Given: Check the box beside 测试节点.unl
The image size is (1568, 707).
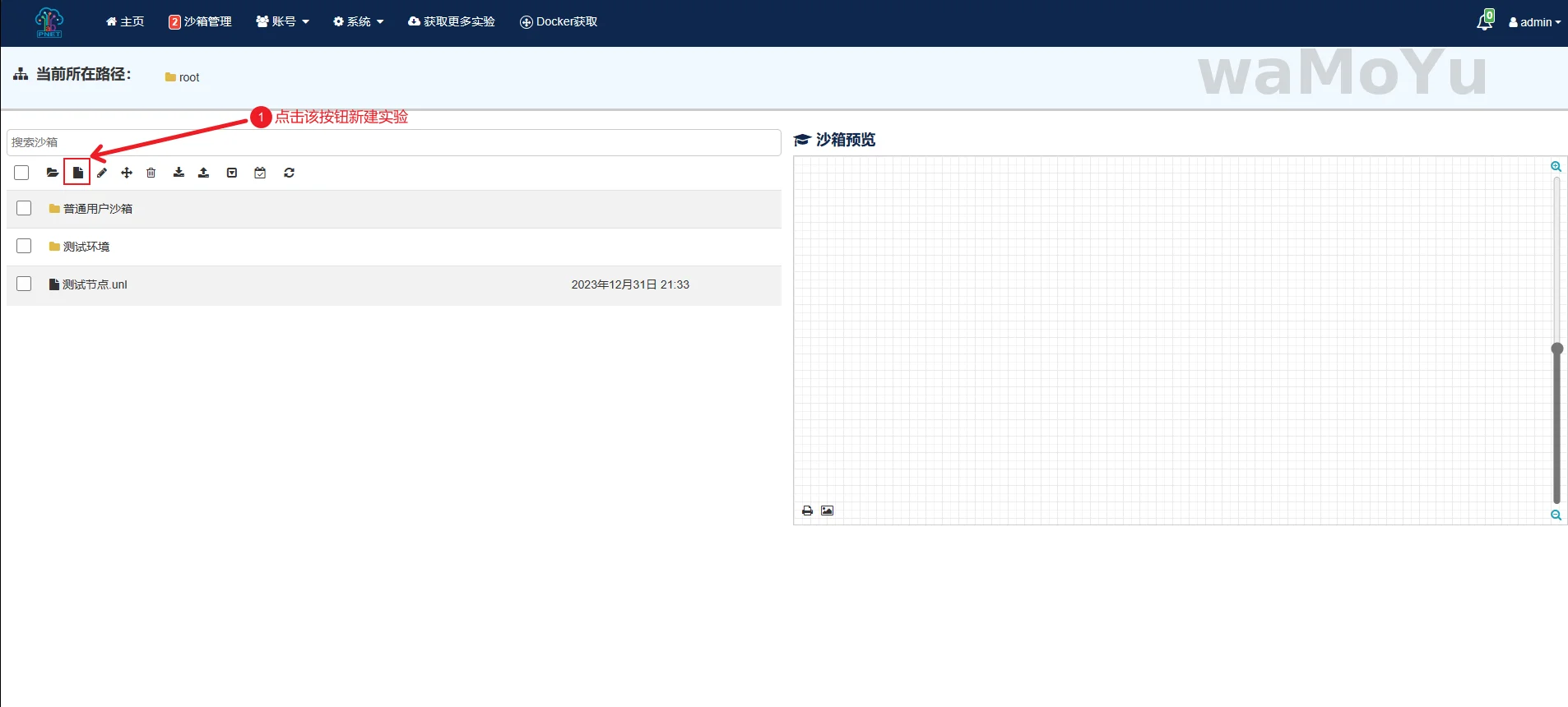Looking at the screenshot, I should [x=24, y=284].
